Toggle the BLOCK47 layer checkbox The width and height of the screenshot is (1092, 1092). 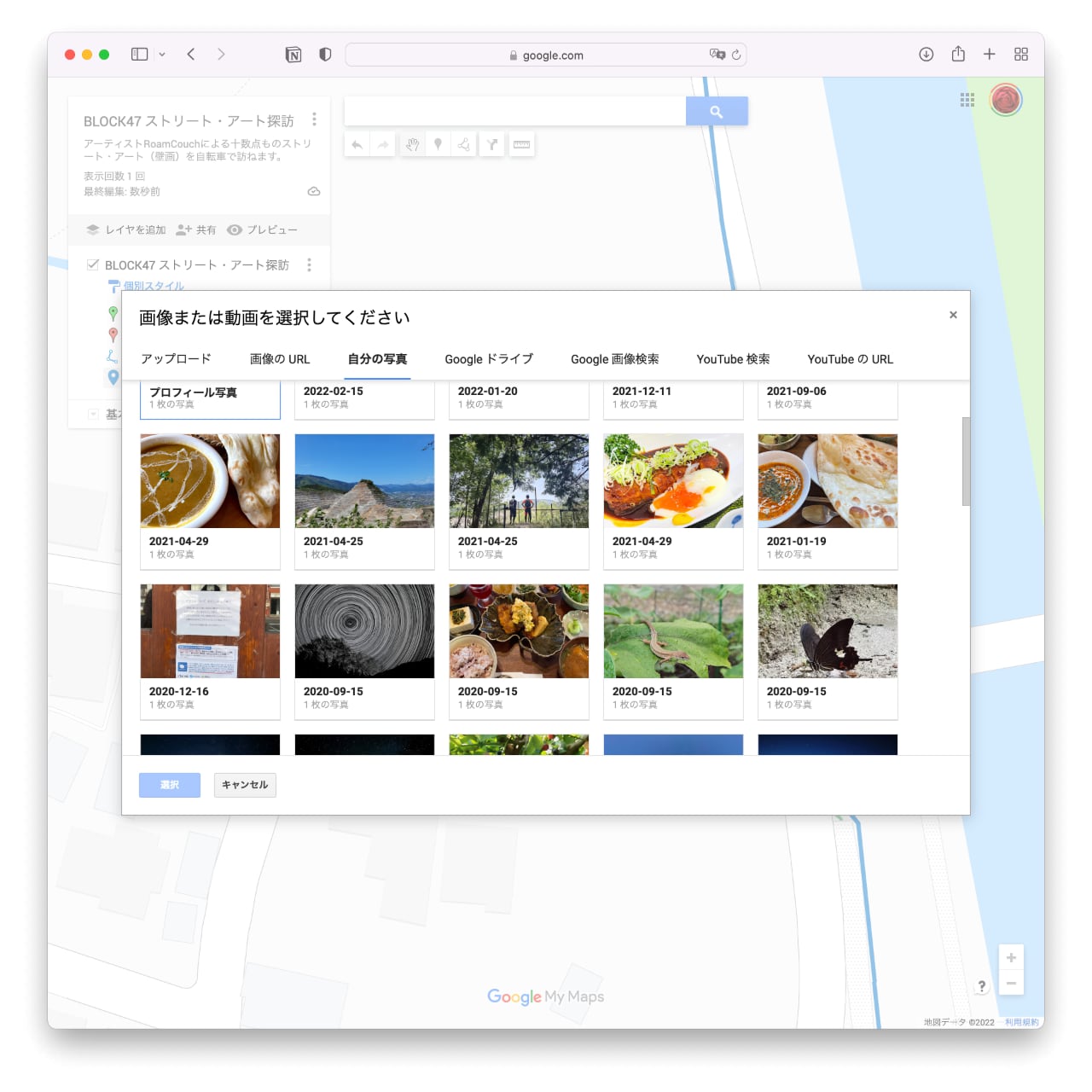point(93,264)
